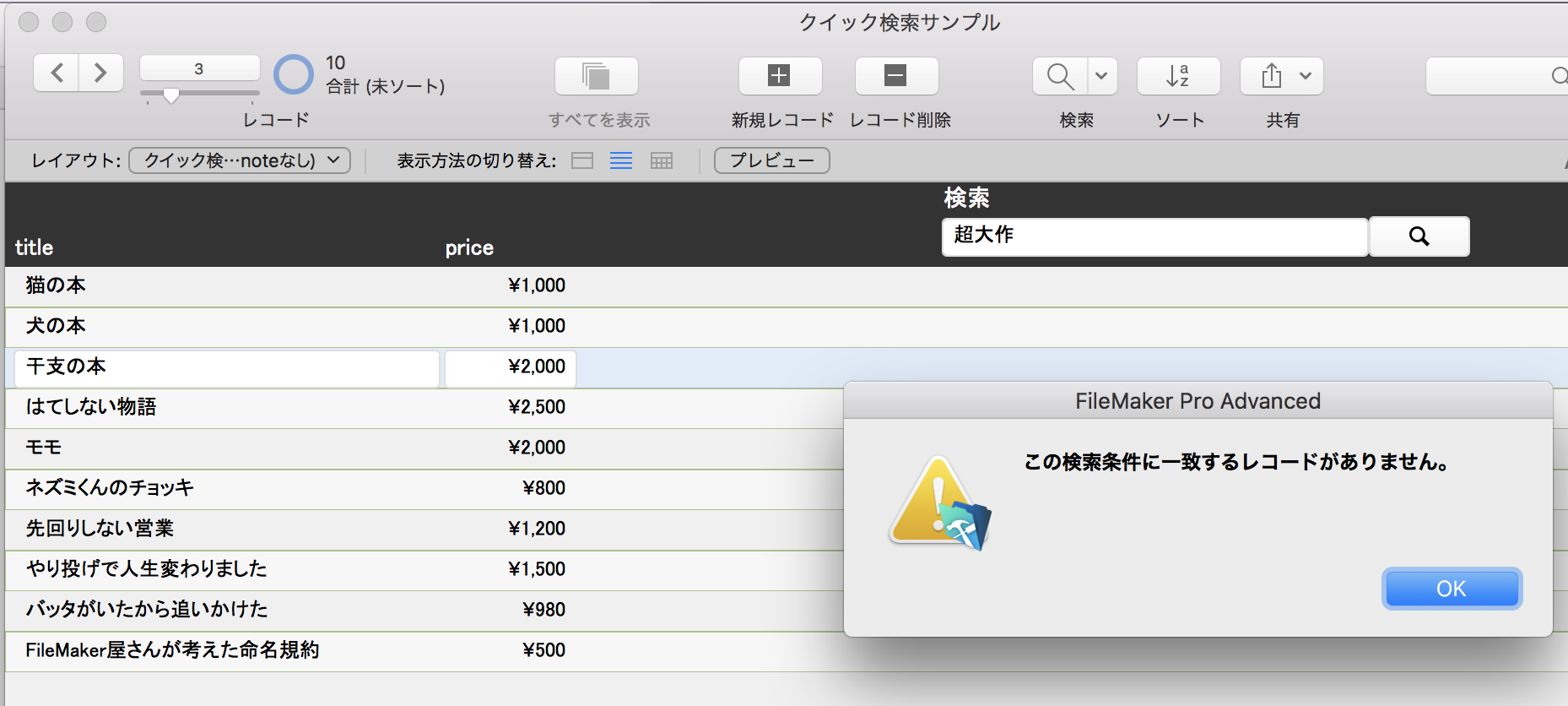Click the found set pie circle icon
Image resolution: width=1568 pixels, height=706 pixels.
pyautogui.click(x=294, y=74)
